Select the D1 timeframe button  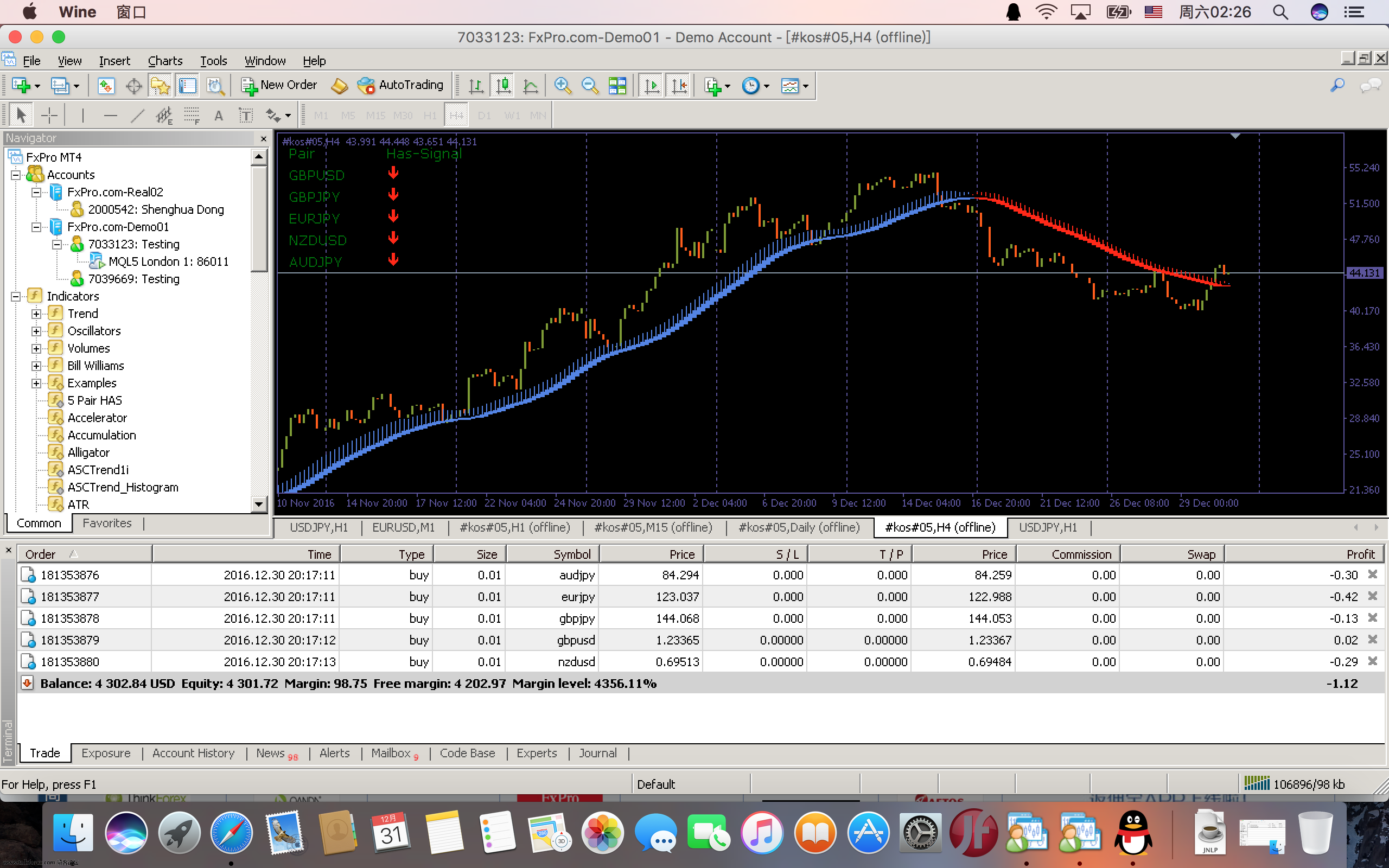(x=485, y=116)
